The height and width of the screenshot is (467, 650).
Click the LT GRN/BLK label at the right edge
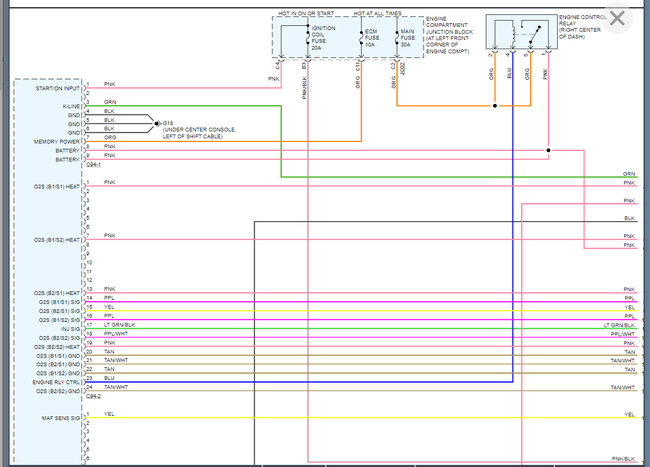[x=619, y=325]
